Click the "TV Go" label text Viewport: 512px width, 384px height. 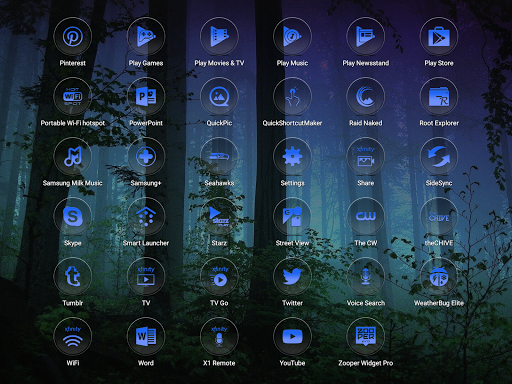[x=219, y=303]
